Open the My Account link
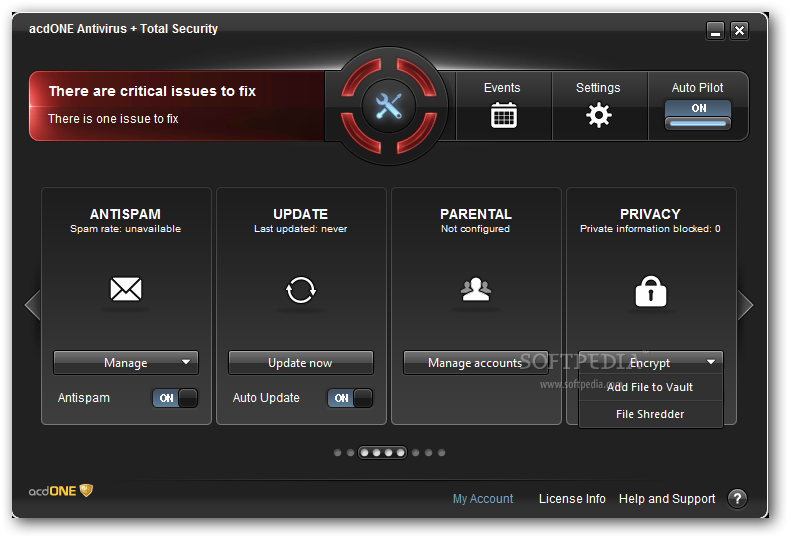The height and width of the screenshot is (538, 789). [483, 499]
